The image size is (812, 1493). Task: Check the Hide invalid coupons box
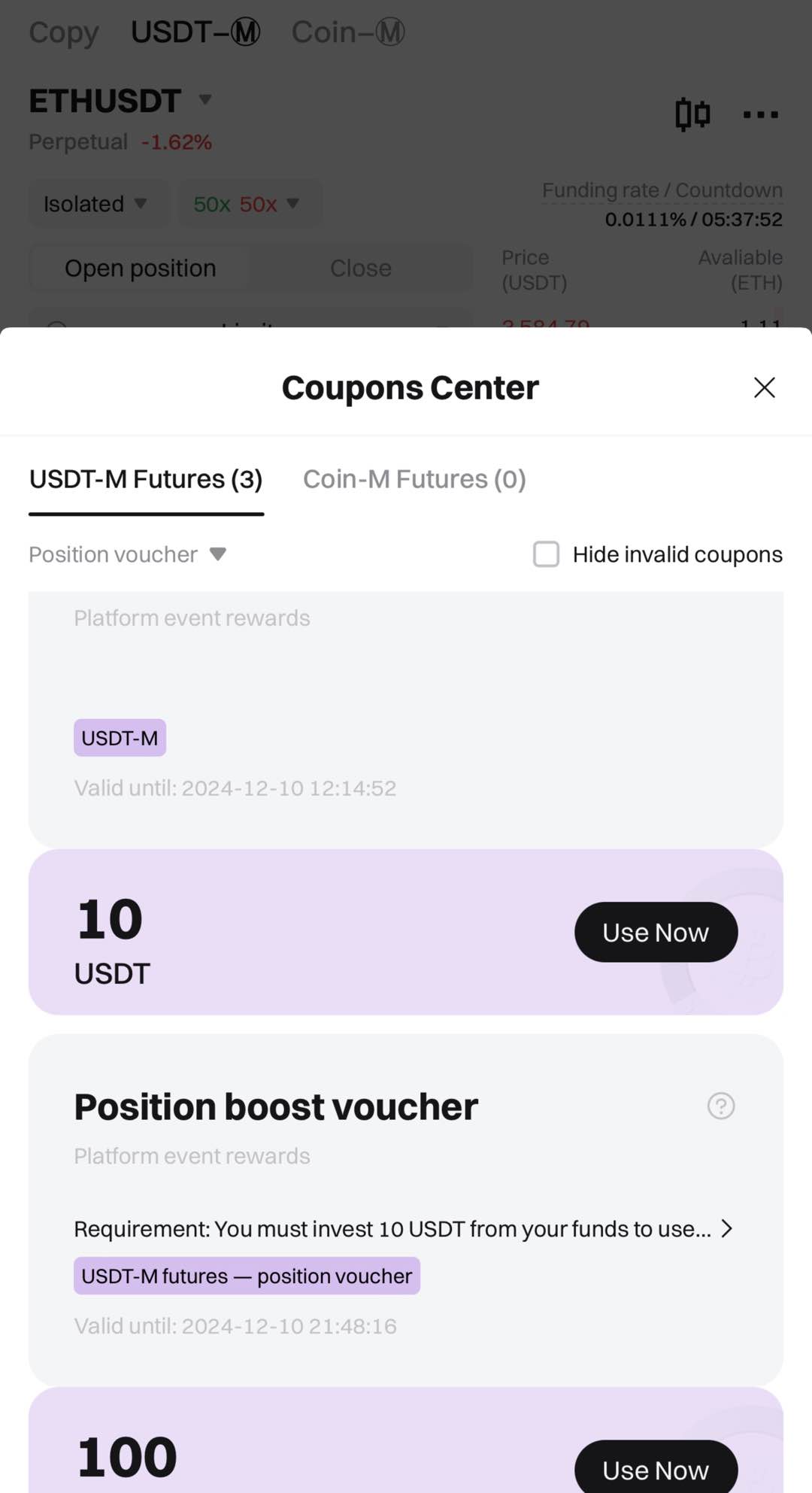(547, 554)
